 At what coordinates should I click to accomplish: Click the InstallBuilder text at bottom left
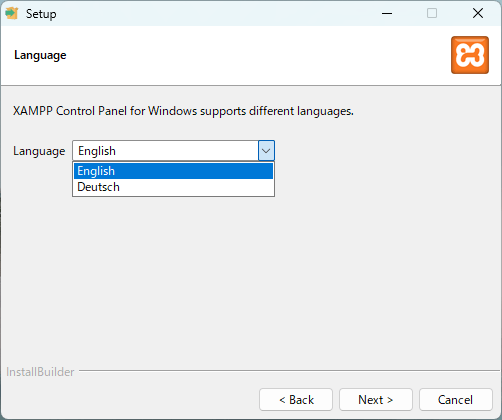(x=40, y=372)
